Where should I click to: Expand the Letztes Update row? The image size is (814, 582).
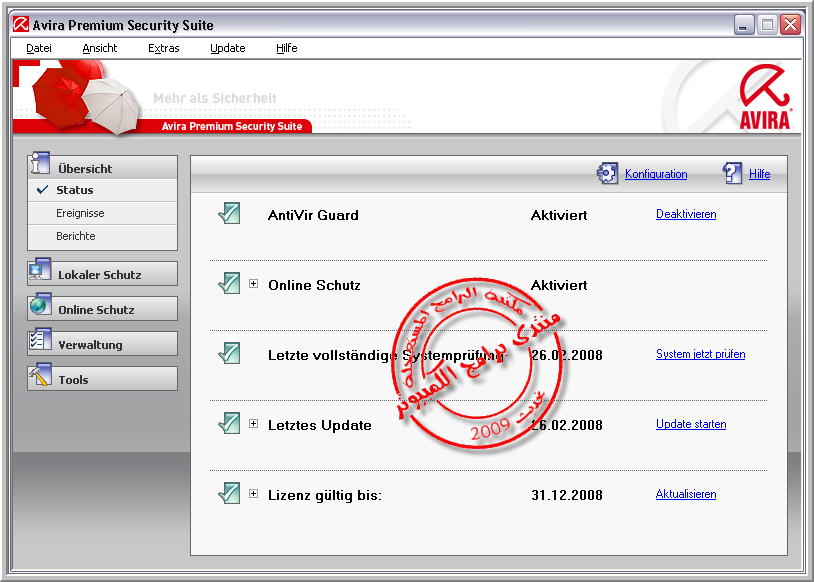coord(253,424)
